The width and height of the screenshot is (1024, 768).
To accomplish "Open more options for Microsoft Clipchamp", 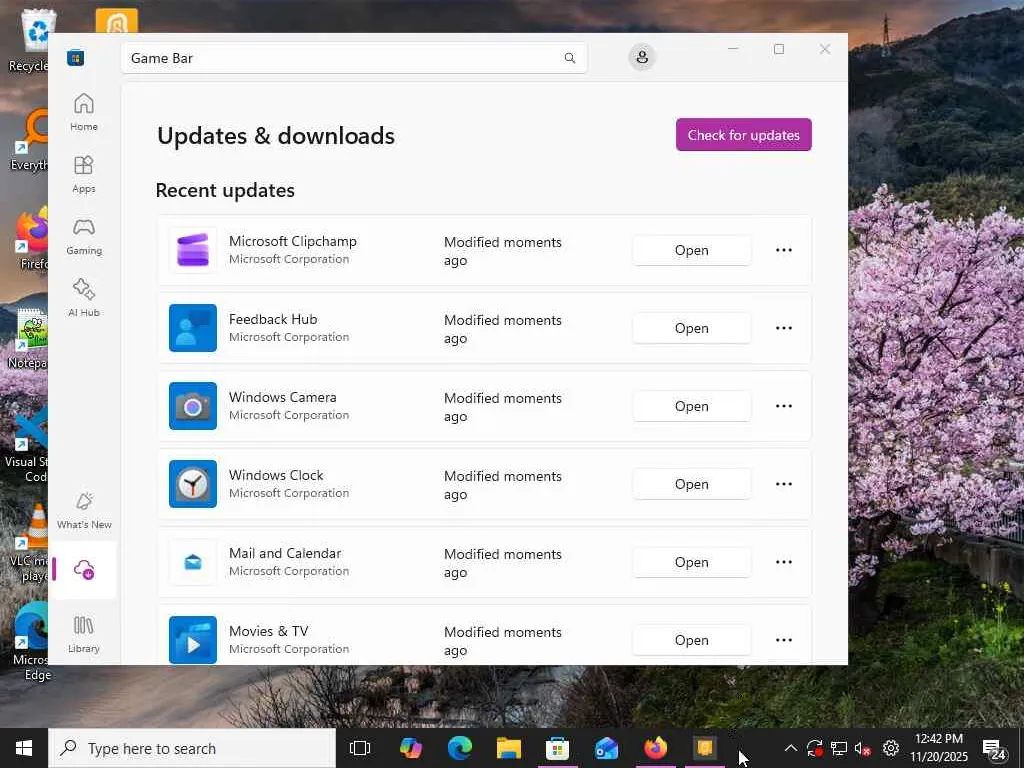I will point(784,250).
